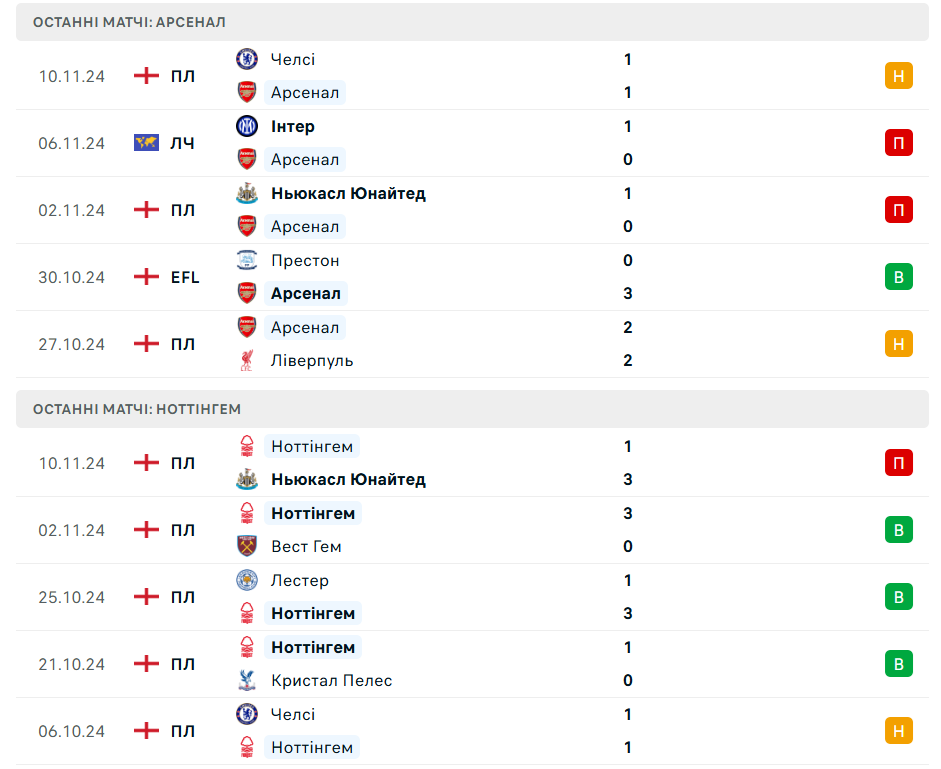Click the Chelsea crest in the 10.11.24 Arsenal match
This screenshot has width=941, height=769.
click(x=246, y=59)
